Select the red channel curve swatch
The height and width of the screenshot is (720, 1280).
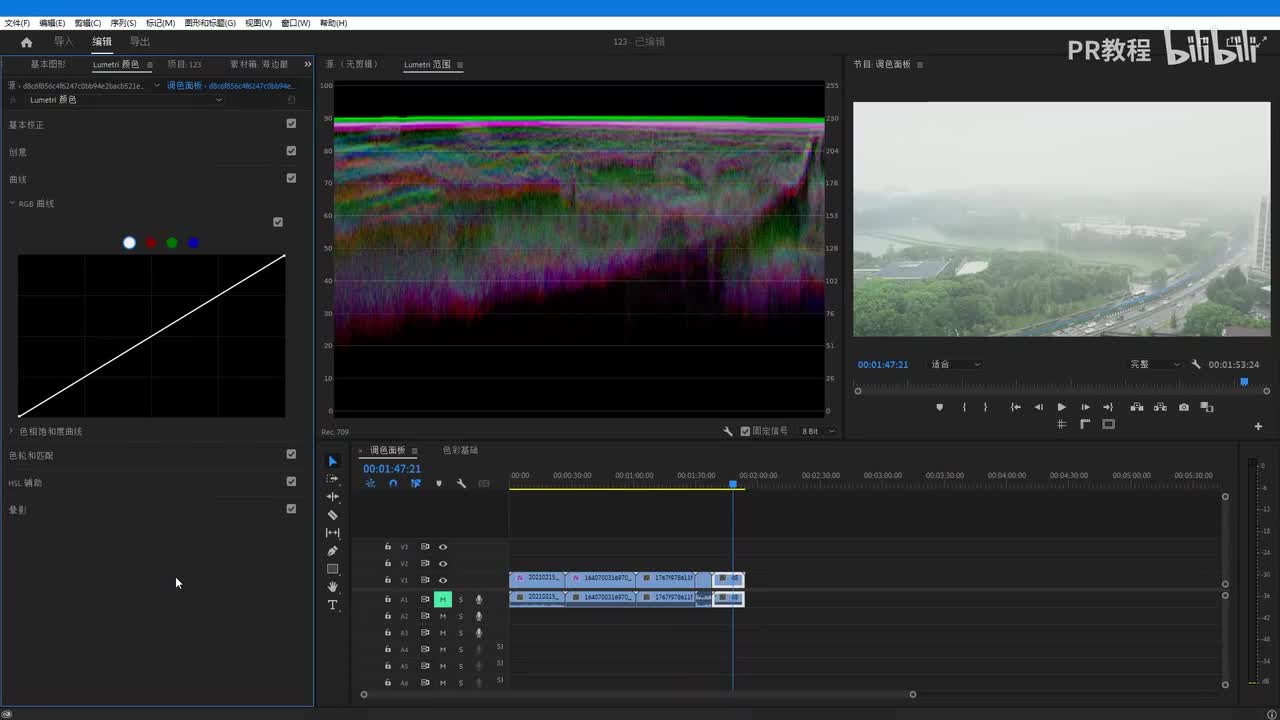[150, 243]
